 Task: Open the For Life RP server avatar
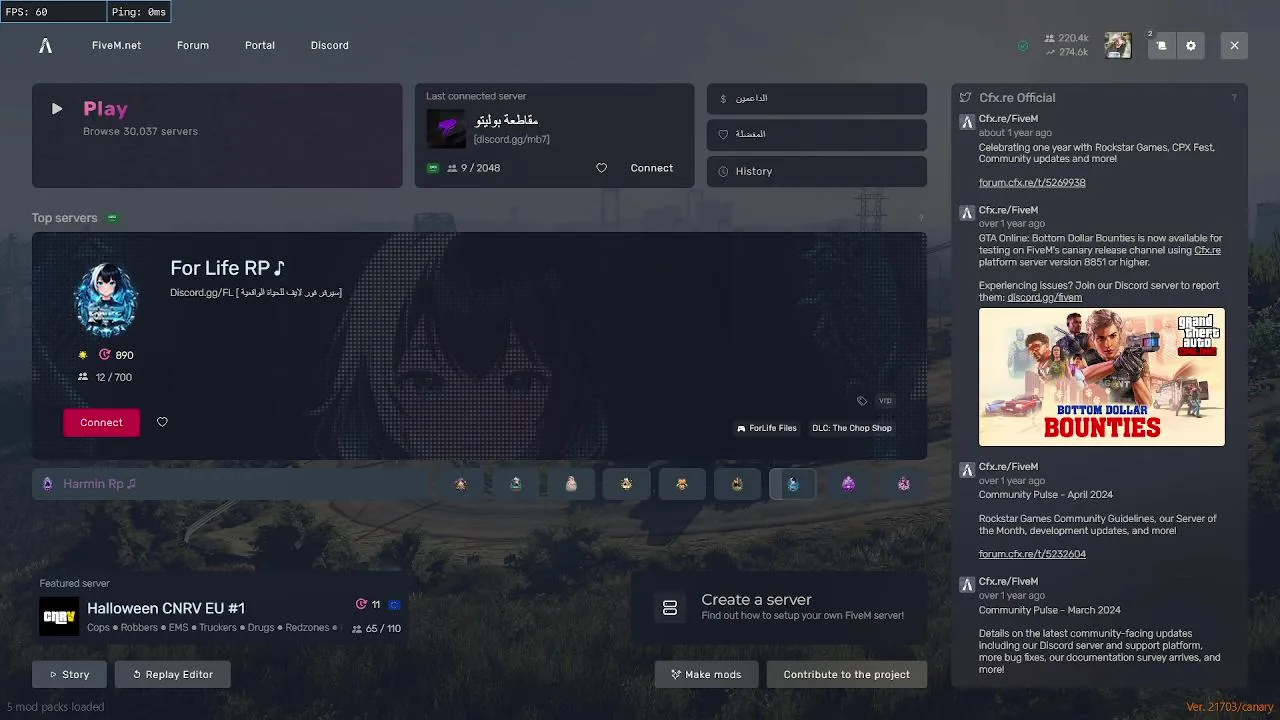(x=105, y=300)
